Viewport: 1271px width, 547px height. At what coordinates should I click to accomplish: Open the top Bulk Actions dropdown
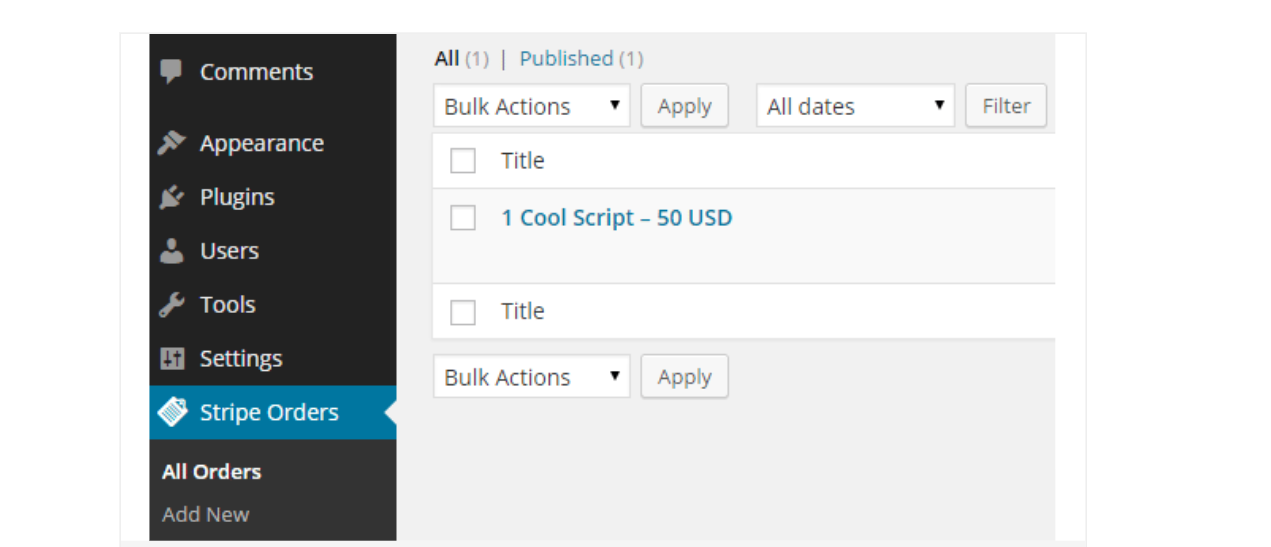pyautogui.click(x=531, y=106)
